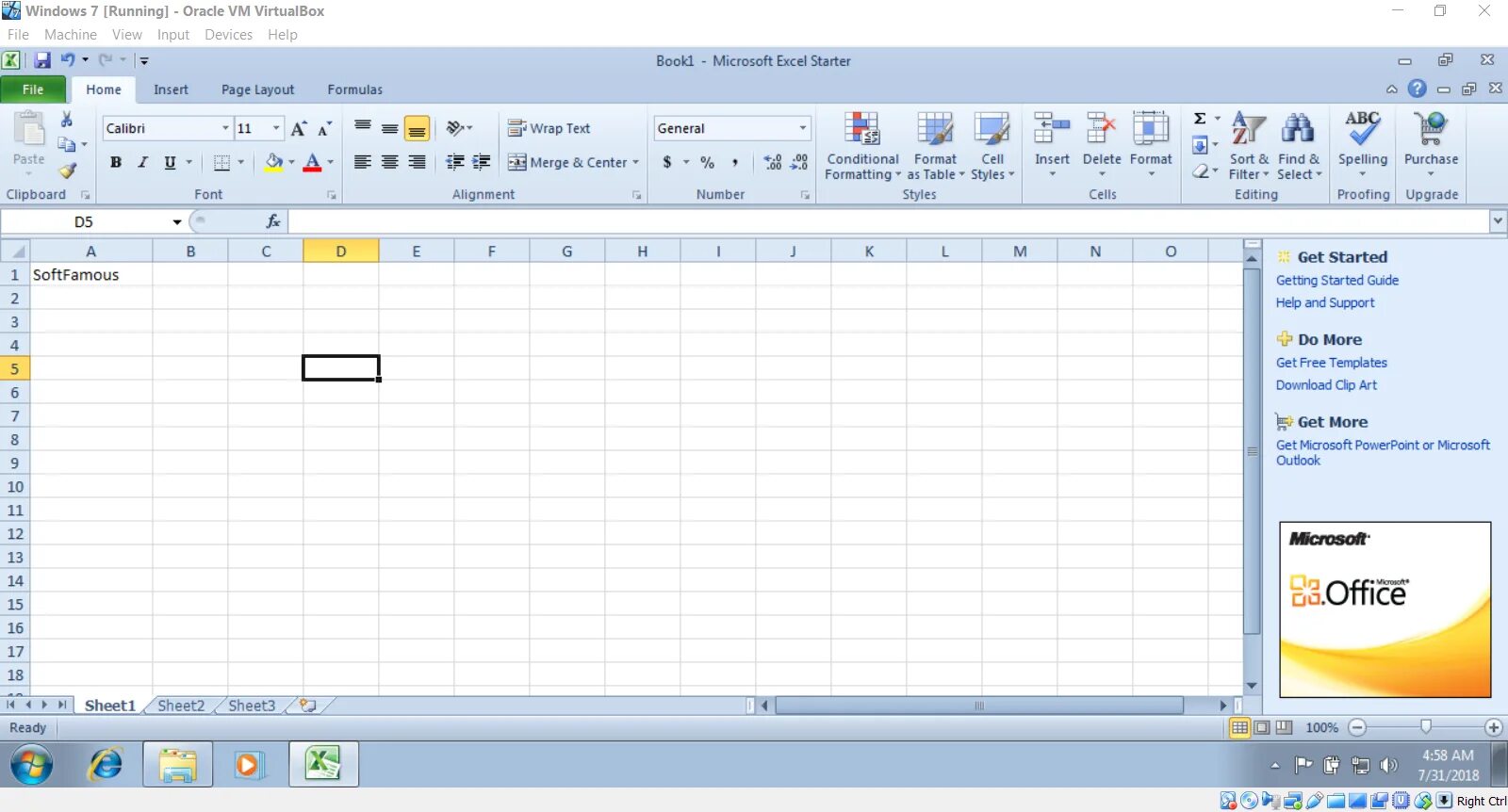The width and height of the screenshot is (1508, 812).
Task: Apply Percent Style format
Action: pyautogui.click(x=707, y=162)
